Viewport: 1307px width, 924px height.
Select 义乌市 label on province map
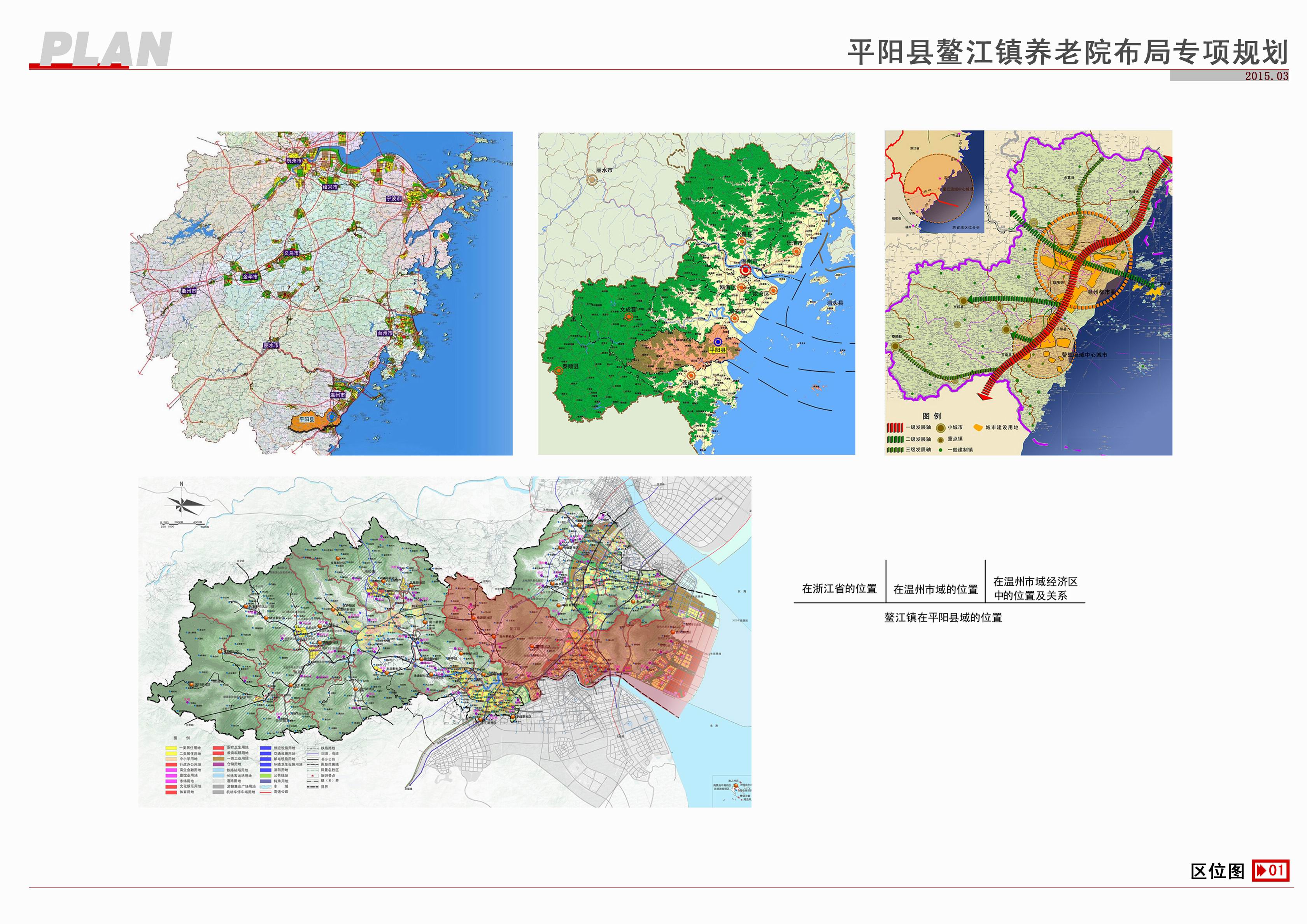coord(291,253)
